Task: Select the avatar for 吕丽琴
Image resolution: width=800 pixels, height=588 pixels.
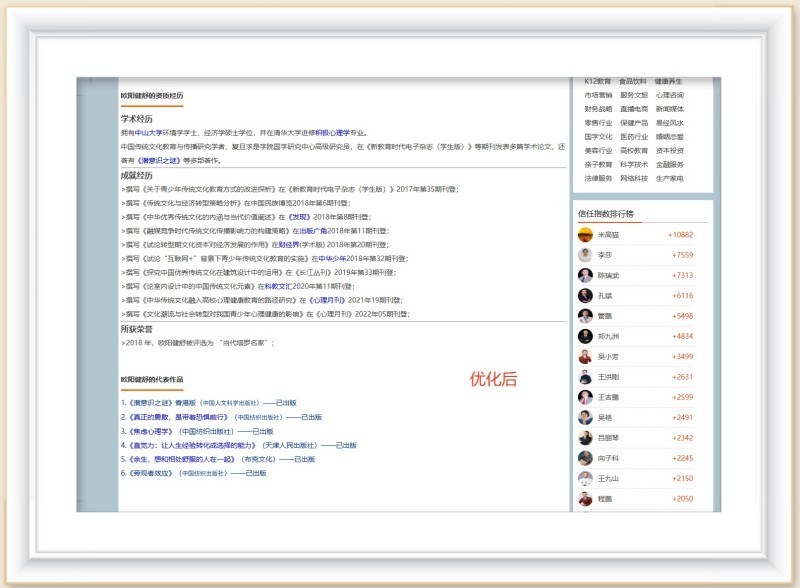Action: coord(585,438)
